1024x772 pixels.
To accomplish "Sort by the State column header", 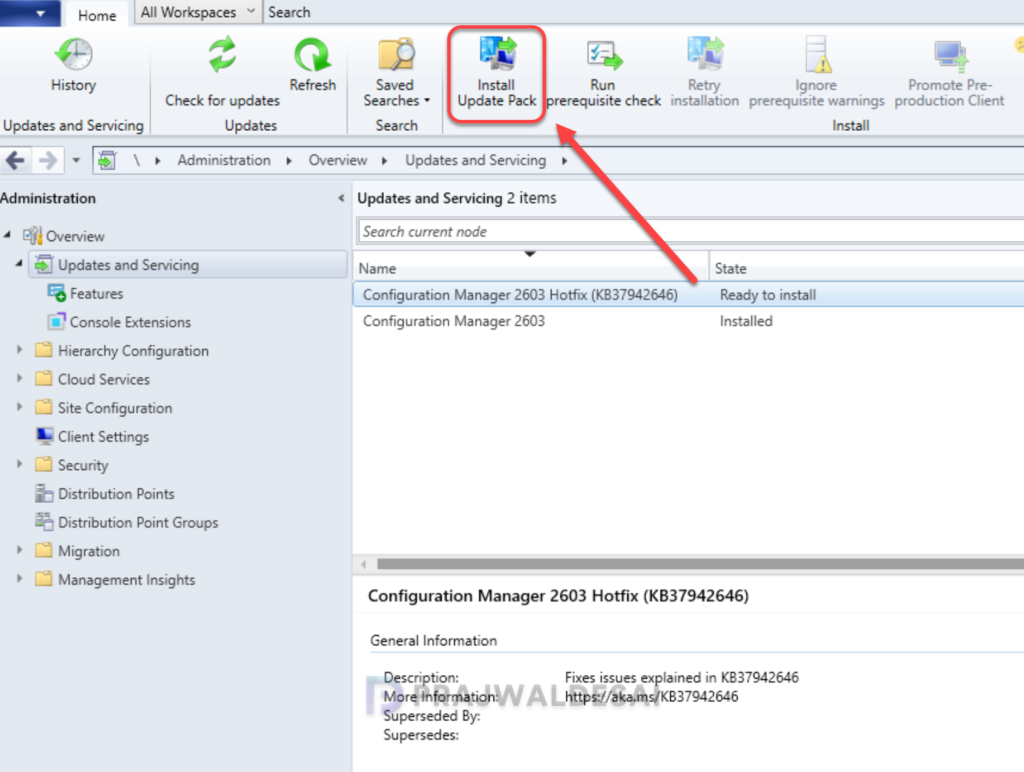I will coord(867,268).
